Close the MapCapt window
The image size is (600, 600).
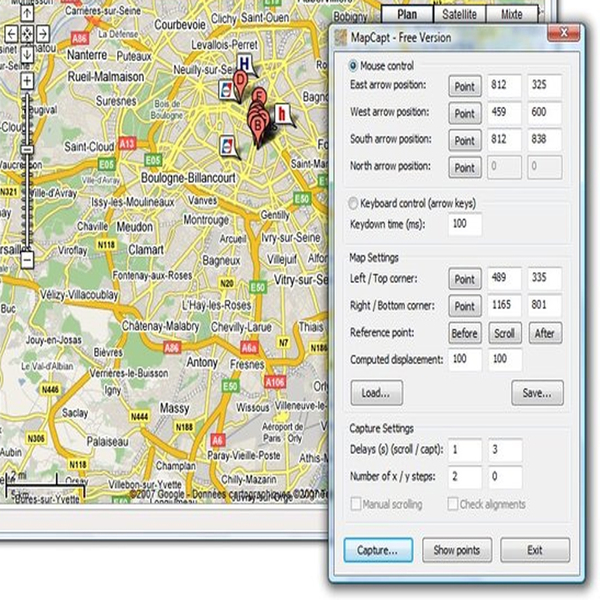[563, 33]
